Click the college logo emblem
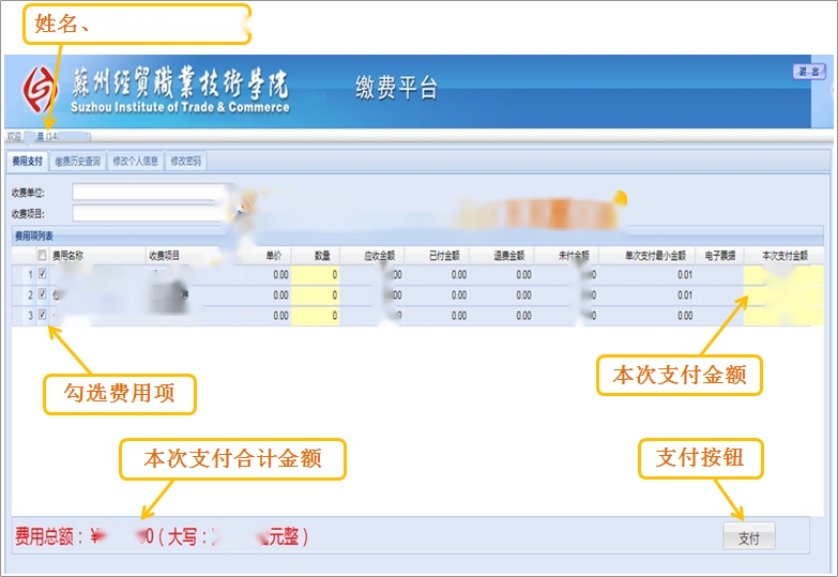838x577 pixels. (39, 91)
